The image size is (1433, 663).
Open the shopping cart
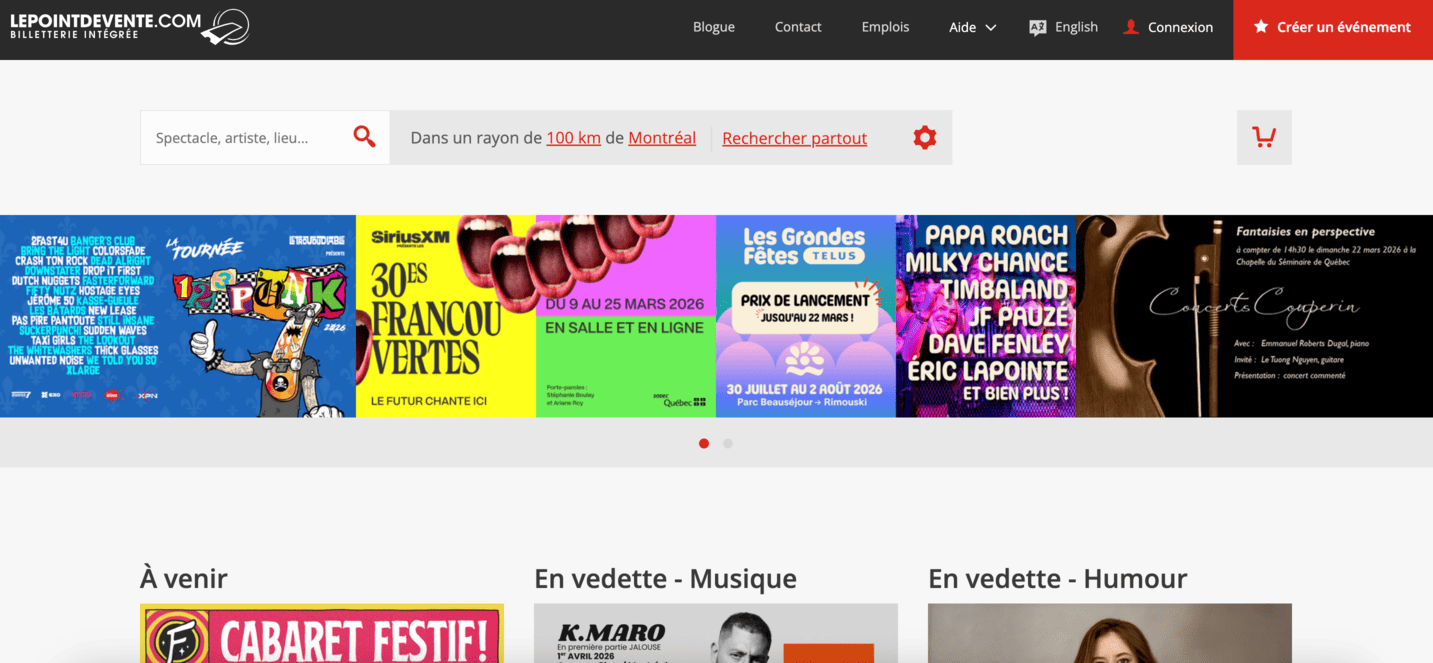[1263, 137]
